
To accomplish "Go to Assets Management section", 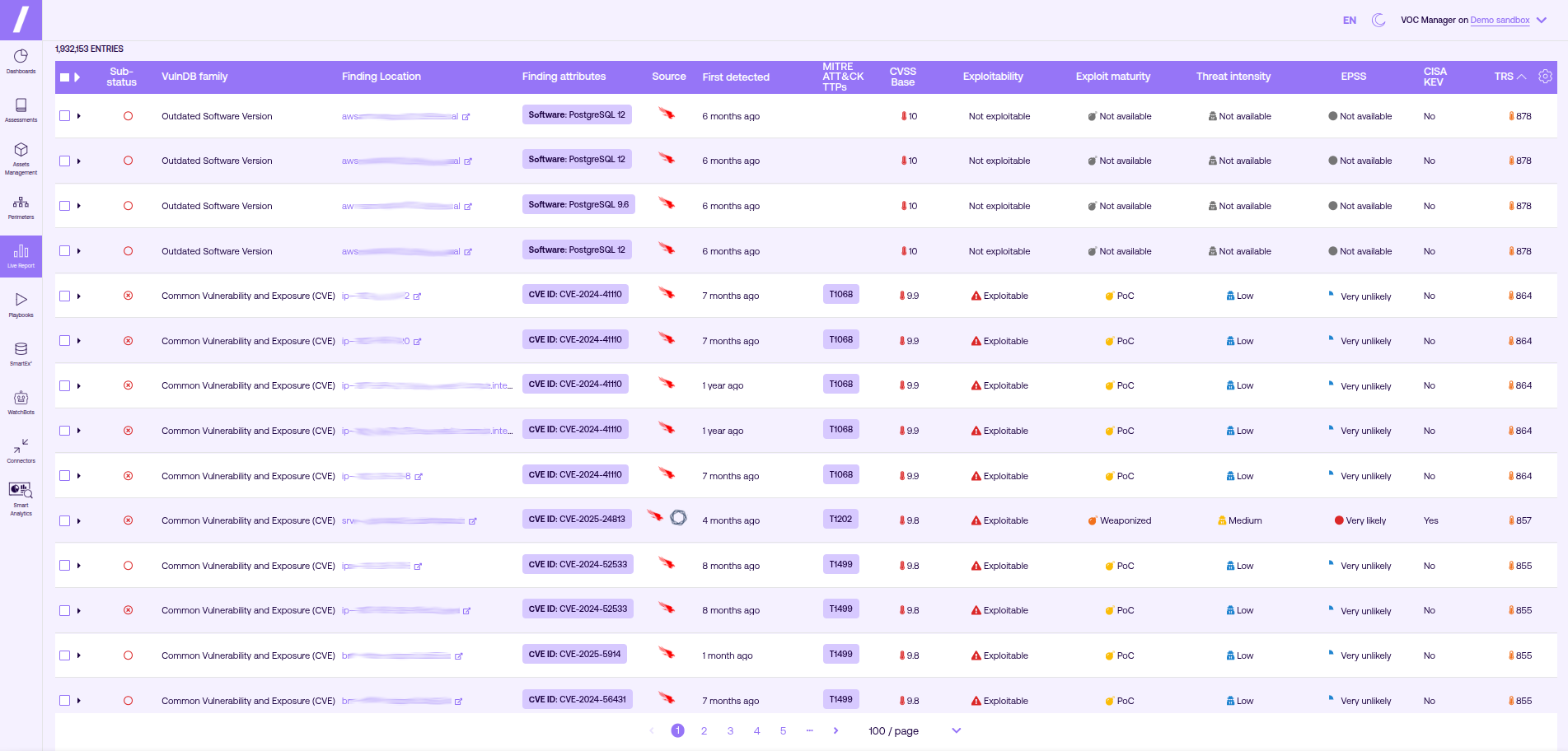I will [21, 158].
